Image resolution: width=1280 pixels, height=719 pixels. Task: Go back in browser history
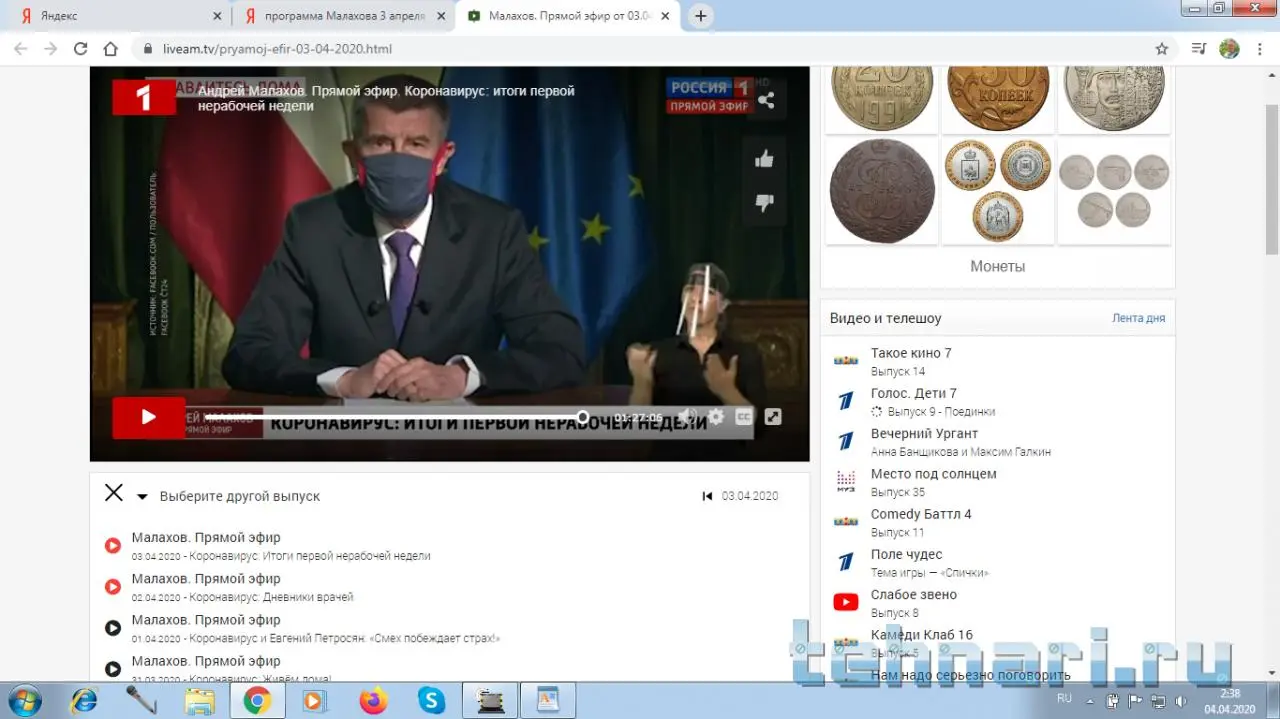click(x=21, y=48)
